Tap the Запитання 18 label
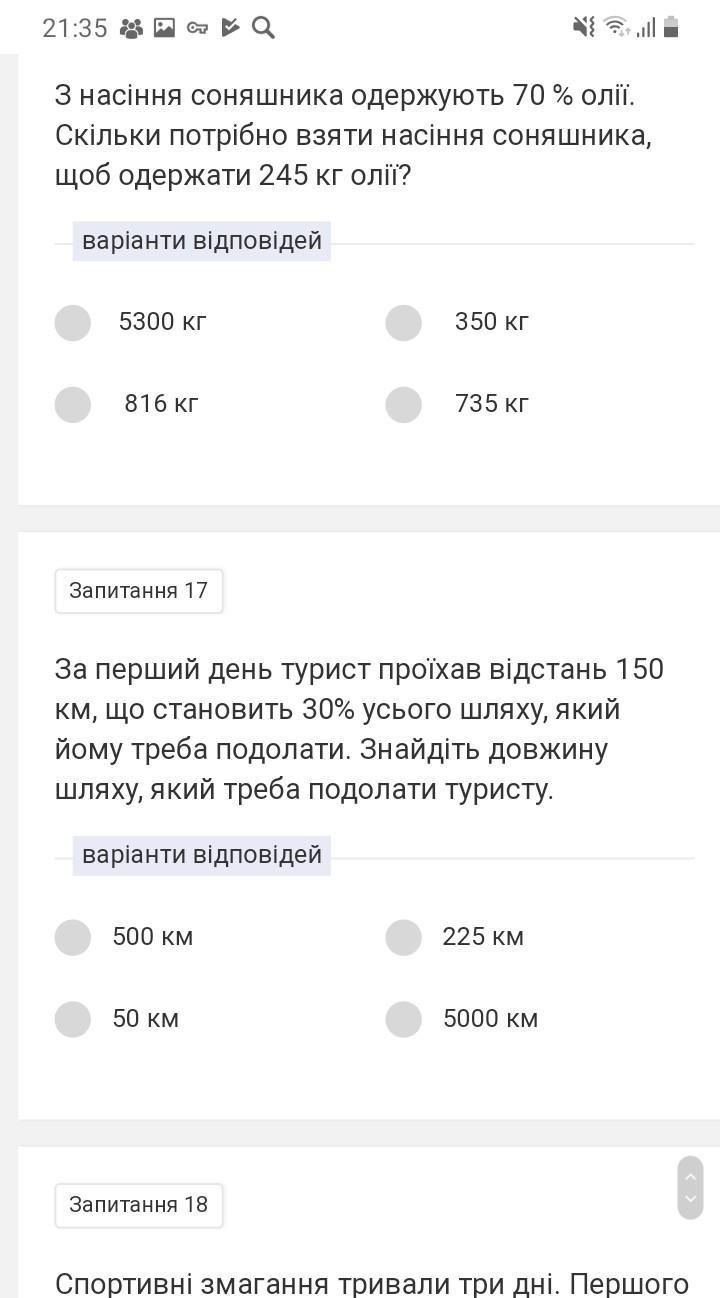This screenshot has height=1298, width=720. point(139,1205)
